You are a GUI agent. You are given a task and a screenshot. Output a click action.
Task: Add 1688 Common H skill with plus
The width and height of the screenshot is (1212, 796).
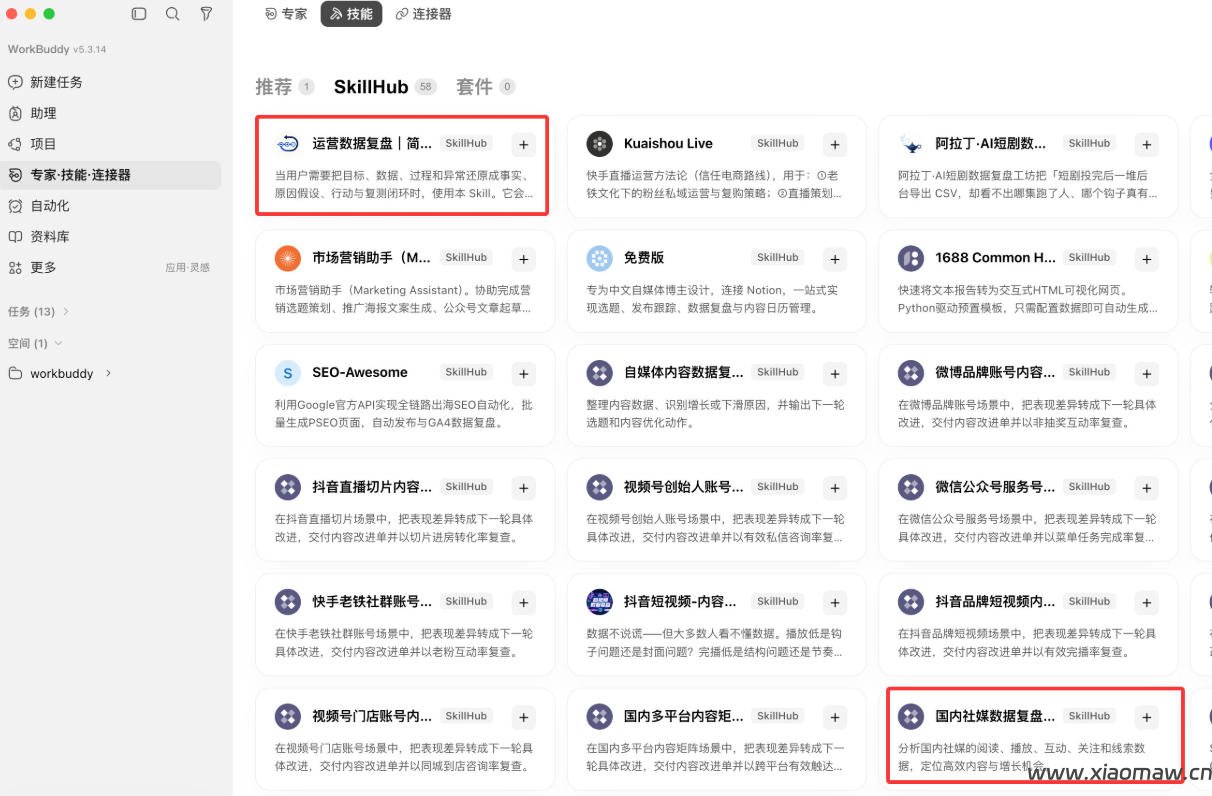(1147, 259)
